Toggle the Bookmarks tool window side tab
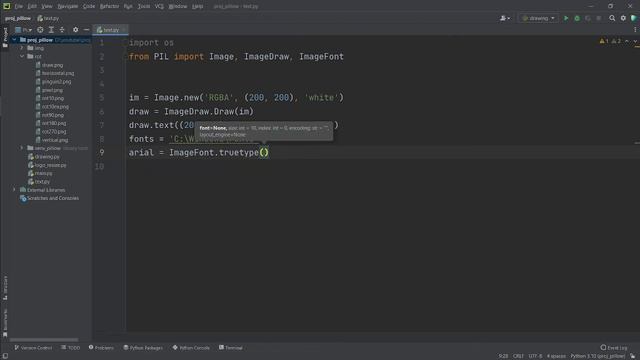The height and width of the screenshot is (360, 640). 5,322
